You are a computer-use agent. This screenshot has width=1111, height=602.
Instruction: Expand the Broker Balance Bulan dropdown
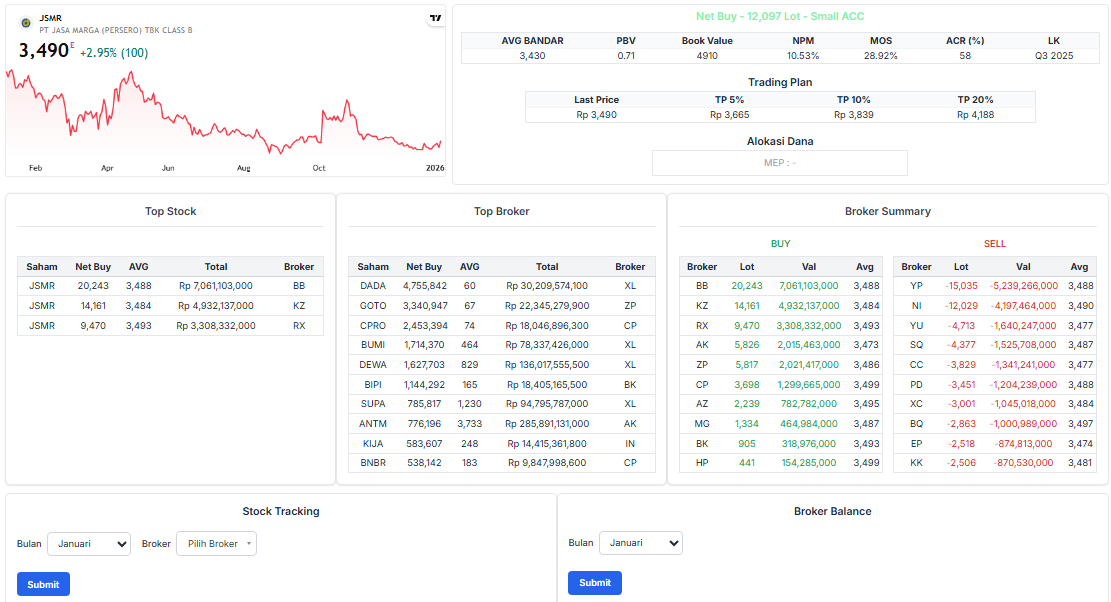point(640,543)
